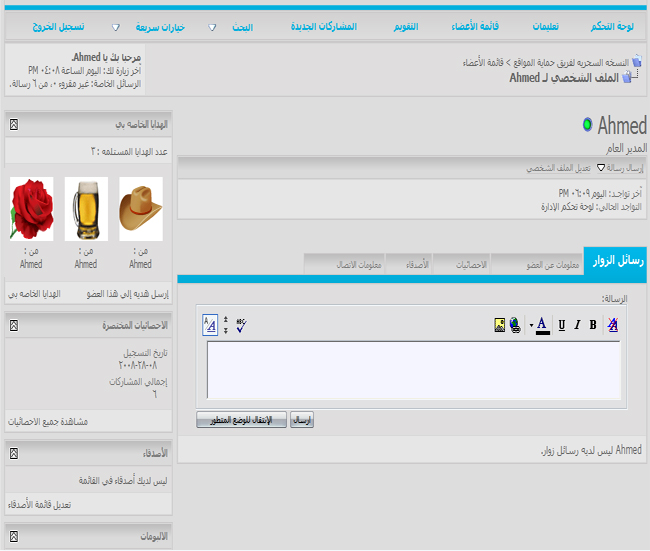Click inside the visitor message text area

[412, 370]
